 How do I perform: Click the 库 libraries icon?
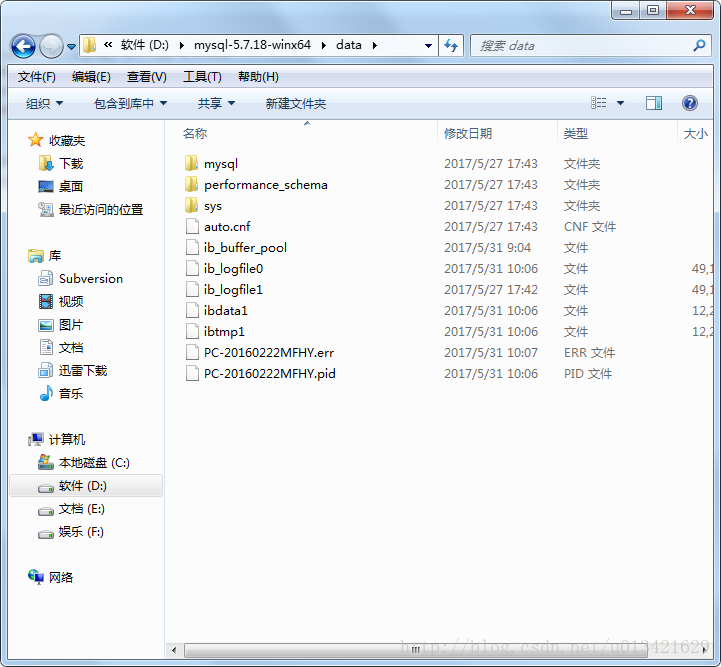coord(35,256)
